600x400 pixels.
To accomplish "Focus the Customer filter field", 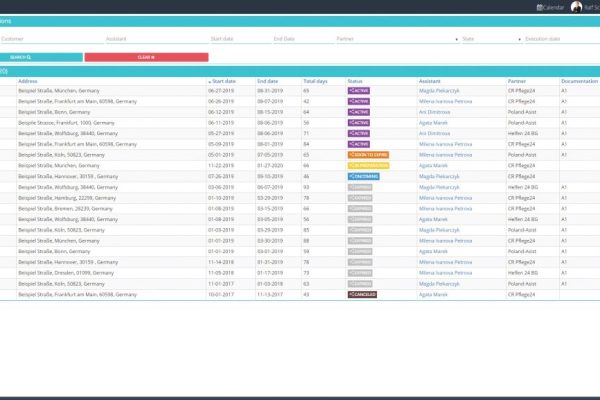I will point(52,39).
